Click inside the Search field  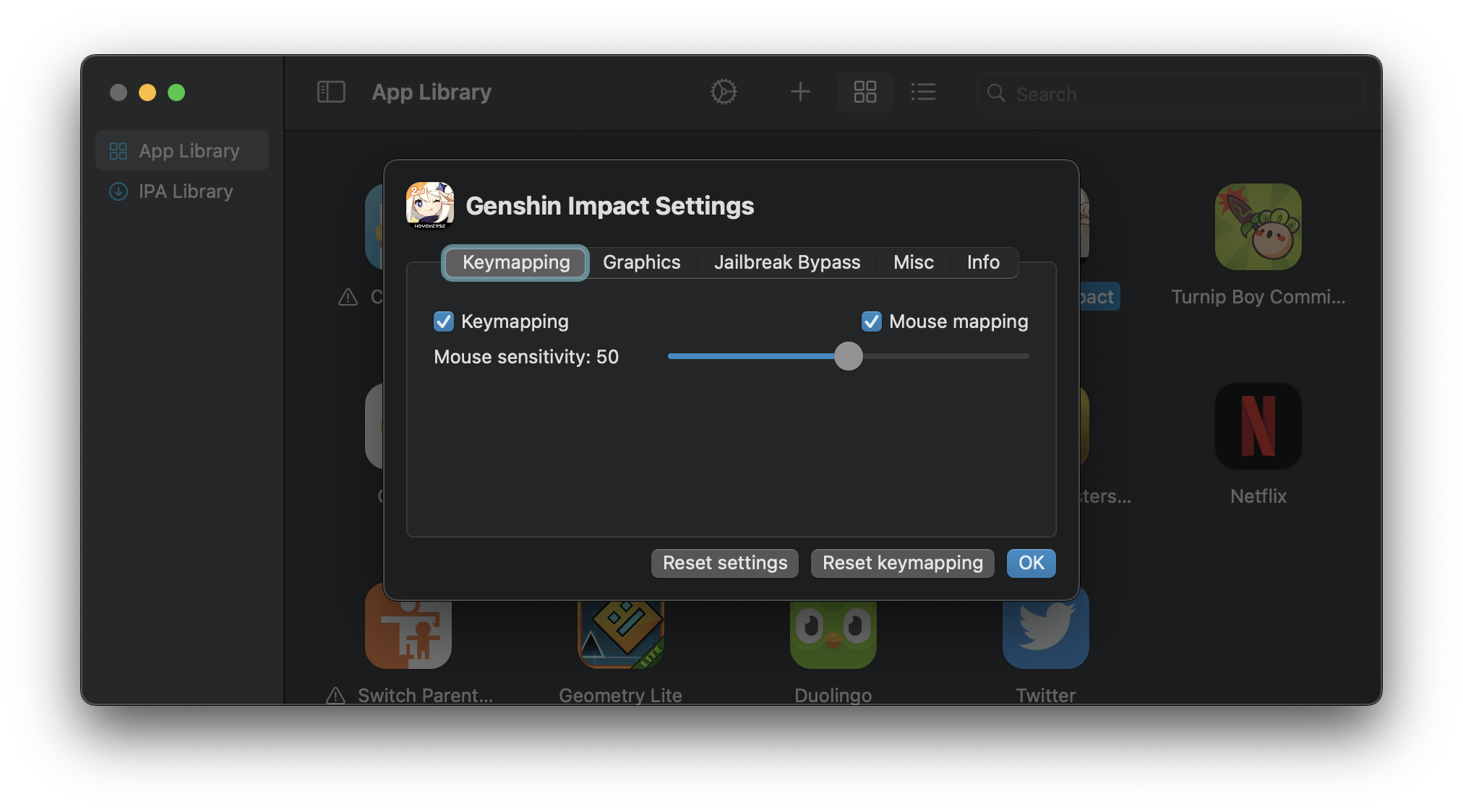pyautogui.click(x=1171, y=93)
